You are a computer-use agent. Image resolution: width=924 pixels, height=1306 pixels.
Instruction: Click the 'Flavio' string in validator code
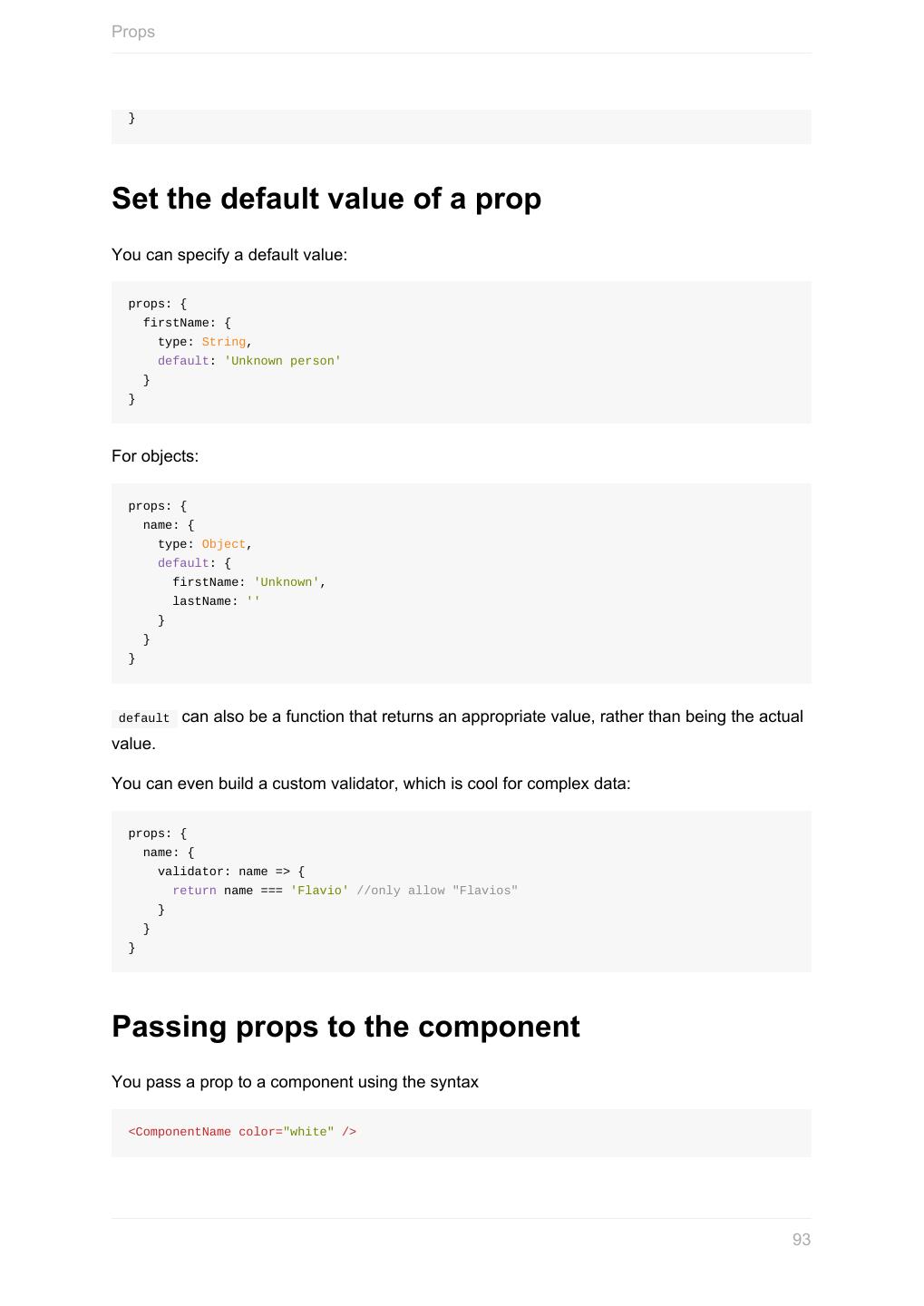click(x=319, y=891)
